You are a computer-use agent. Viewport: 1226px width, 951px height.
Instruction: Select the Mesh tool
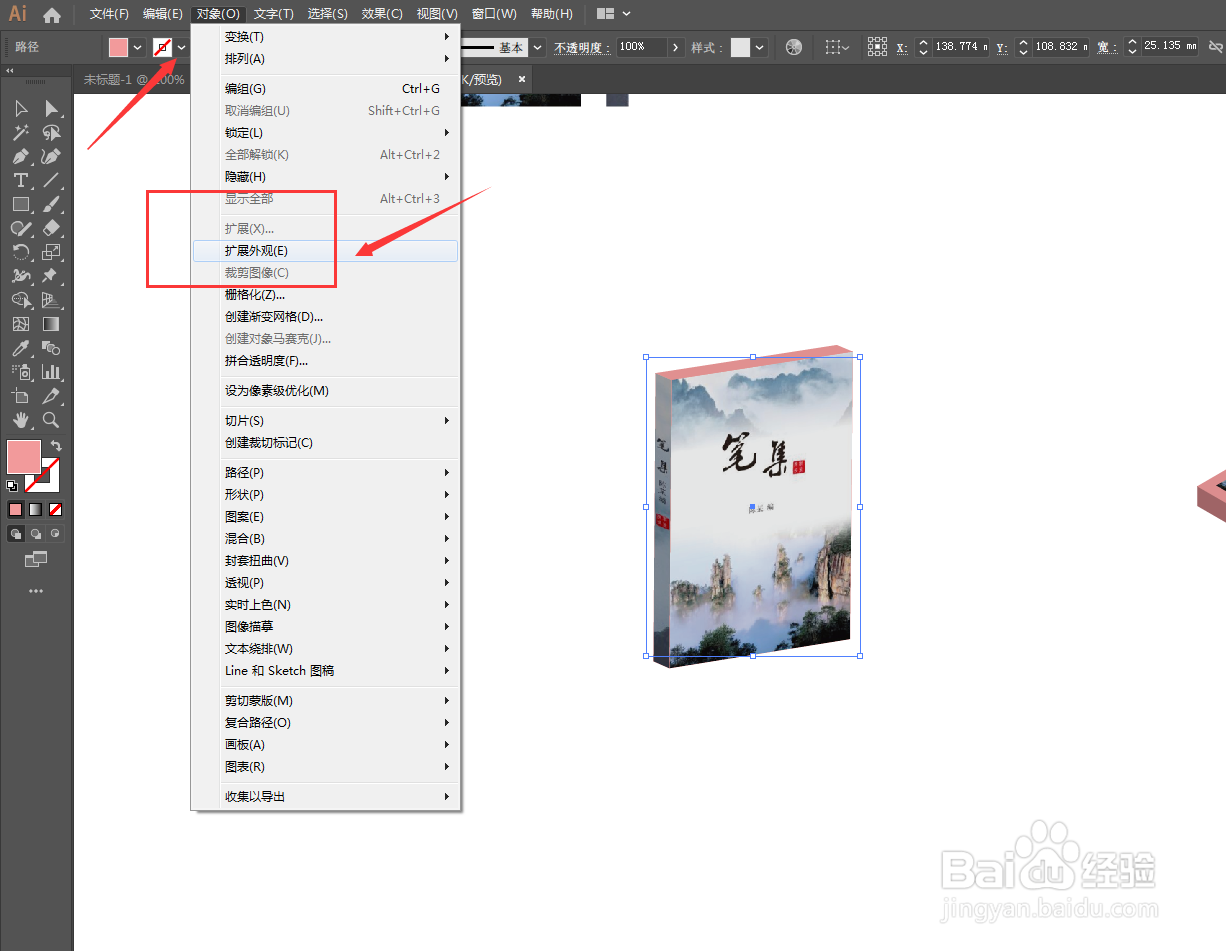(21, 324)
